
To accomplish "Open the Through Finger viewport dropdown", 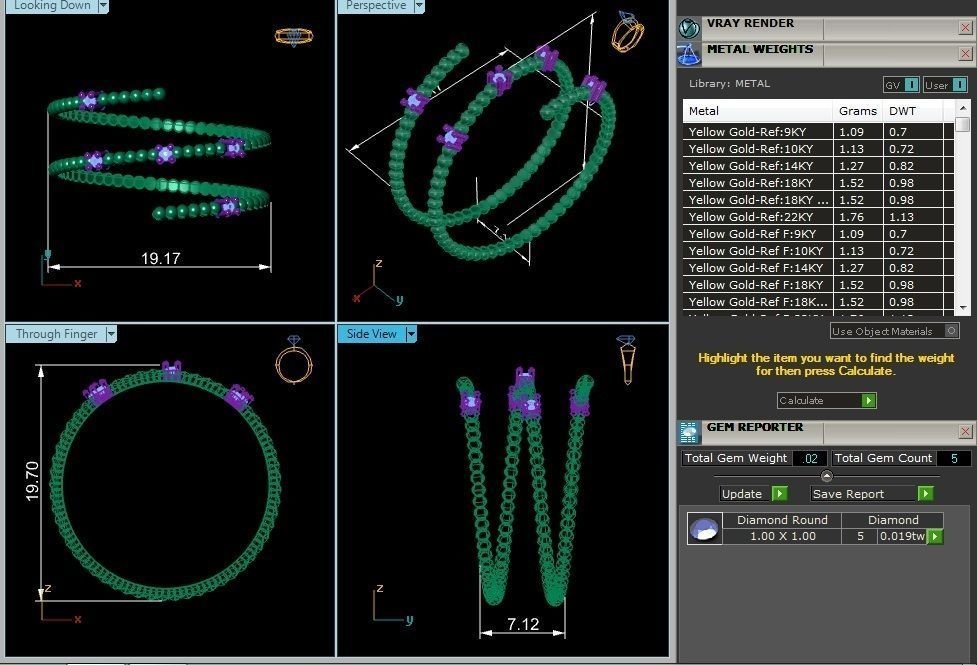I will [x=111, y=334].
